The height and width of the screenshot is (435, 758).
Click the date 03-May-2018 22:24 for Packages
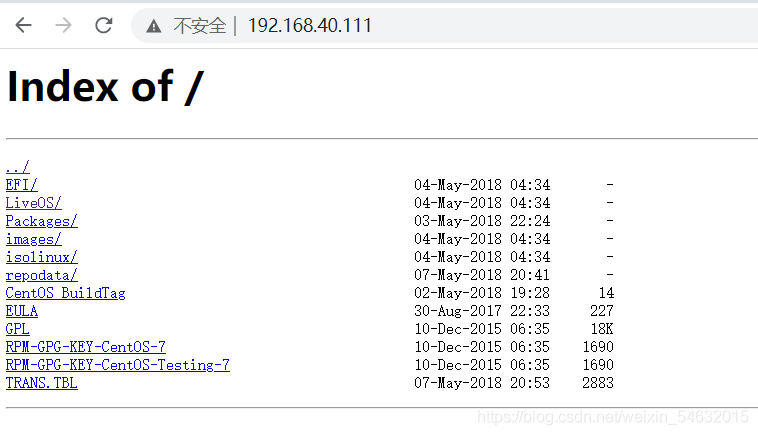tap(482, 221)
